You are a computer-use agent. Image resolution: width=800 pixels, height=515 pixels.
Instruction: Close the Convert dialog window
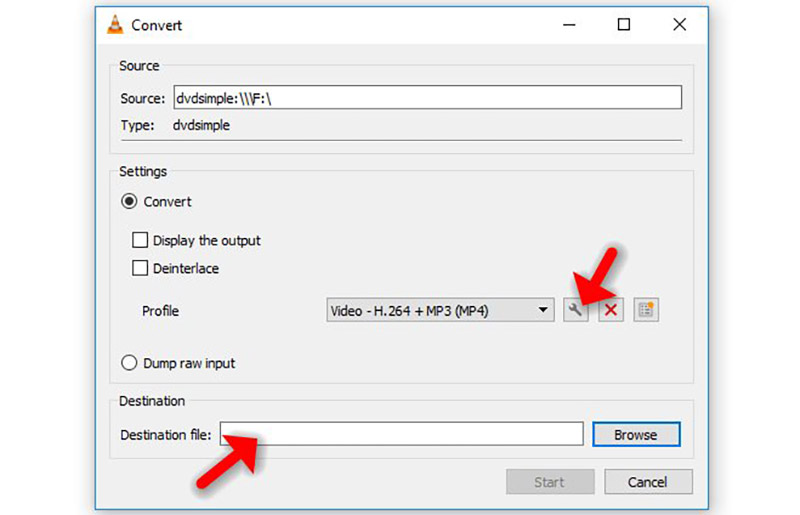coord(680,25)
